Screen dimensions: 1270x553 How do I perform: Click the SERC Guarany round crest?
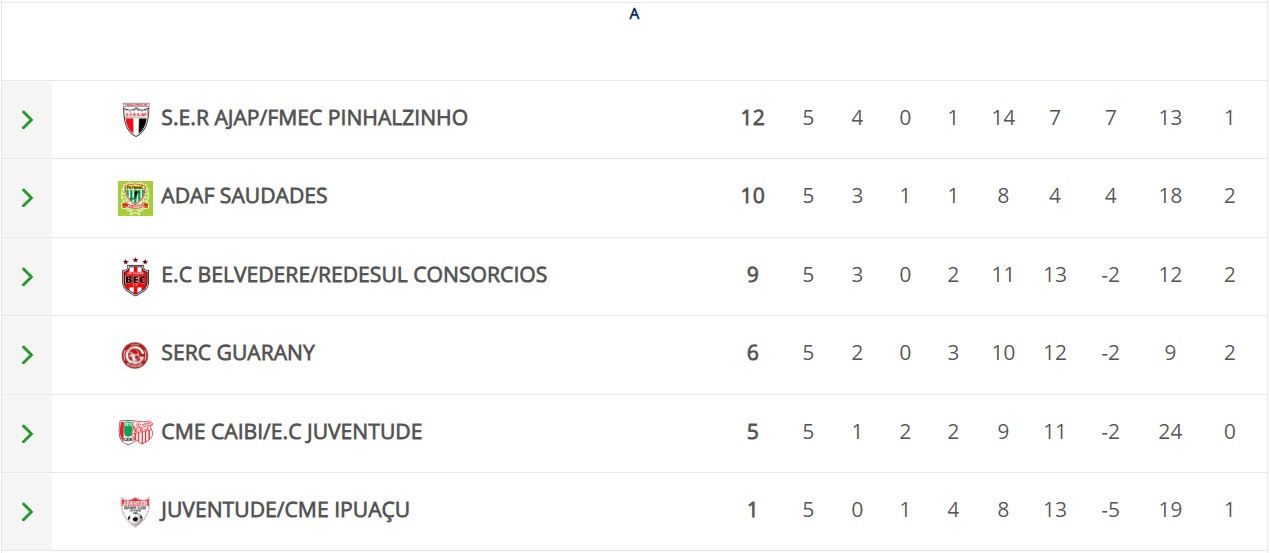[x=135, y=354]
